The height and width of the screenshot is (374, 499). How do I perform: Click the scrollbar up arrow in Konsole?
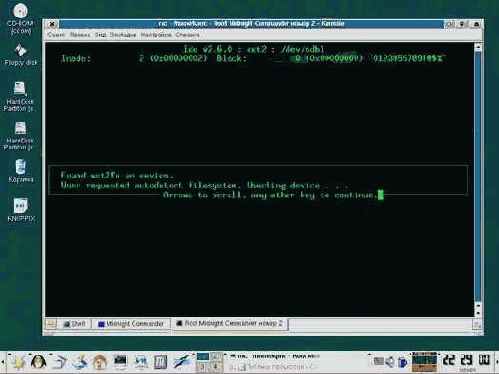click(x=478, y=47)
